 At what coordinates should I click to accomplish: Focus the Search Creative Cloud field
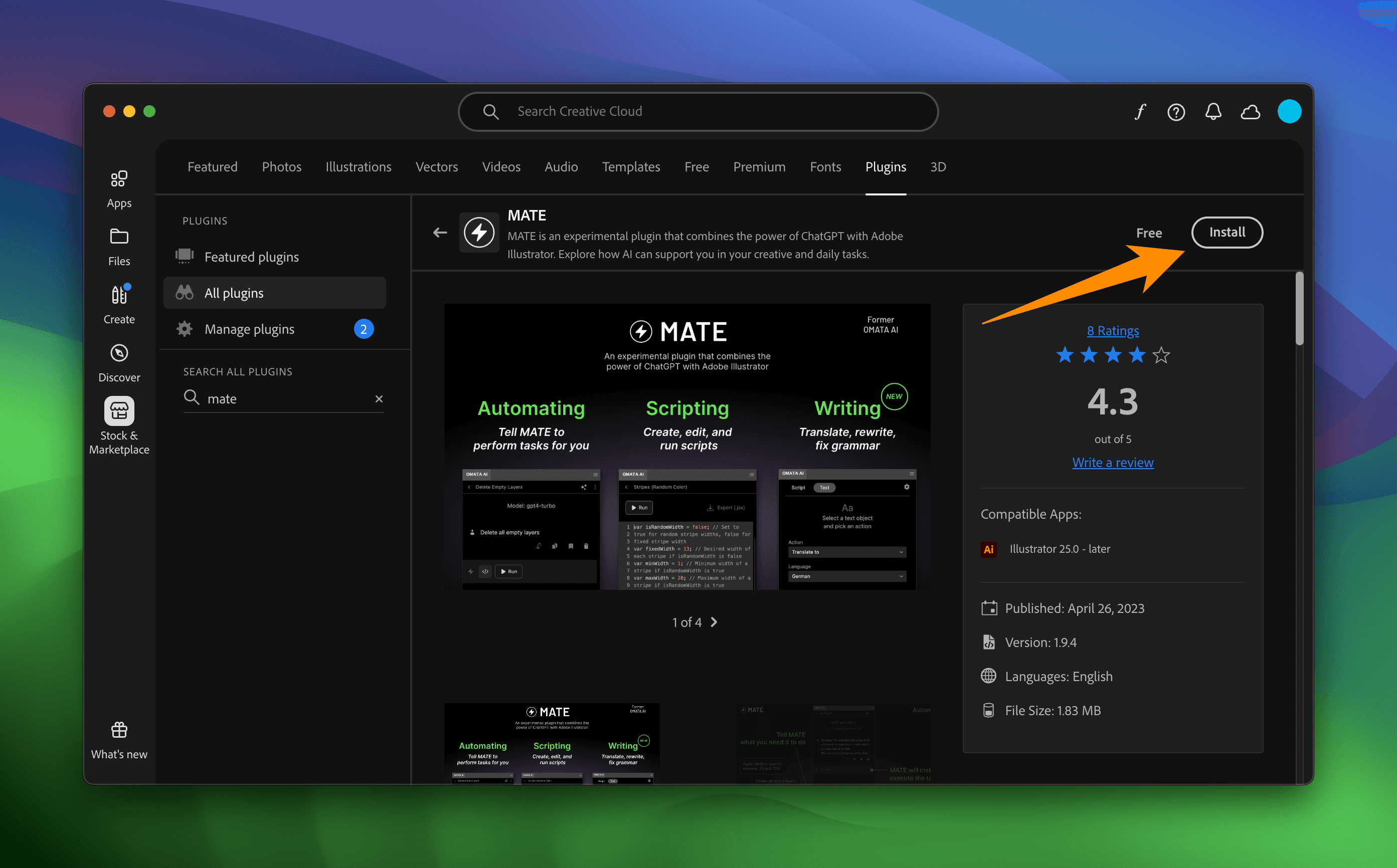tap(697, 111)
